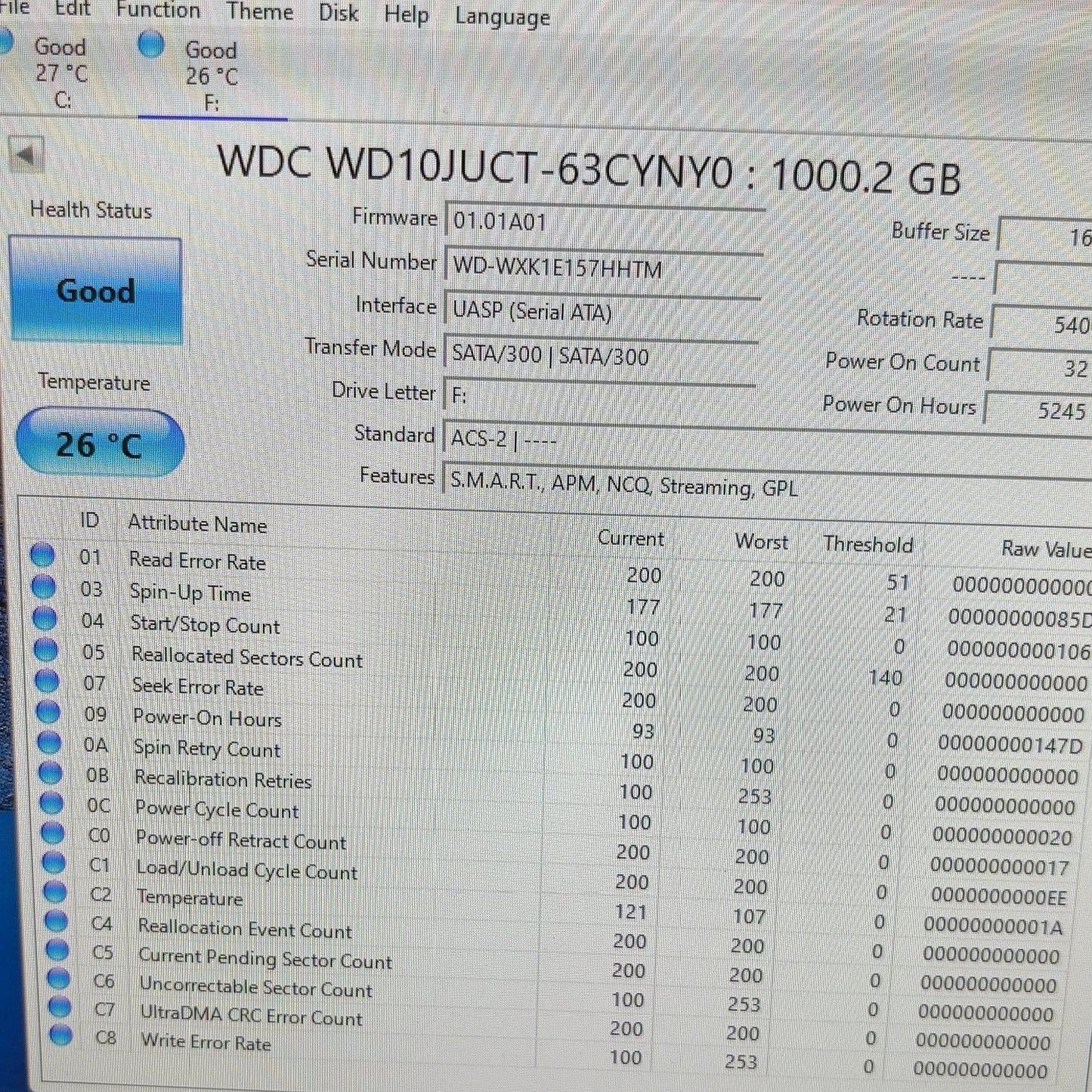Image resolution: width=1092 pixels, height=1092 pixels.
Task: Click the status icon for Uncorrectable Sector Count
Action: (x=58, y=978)
